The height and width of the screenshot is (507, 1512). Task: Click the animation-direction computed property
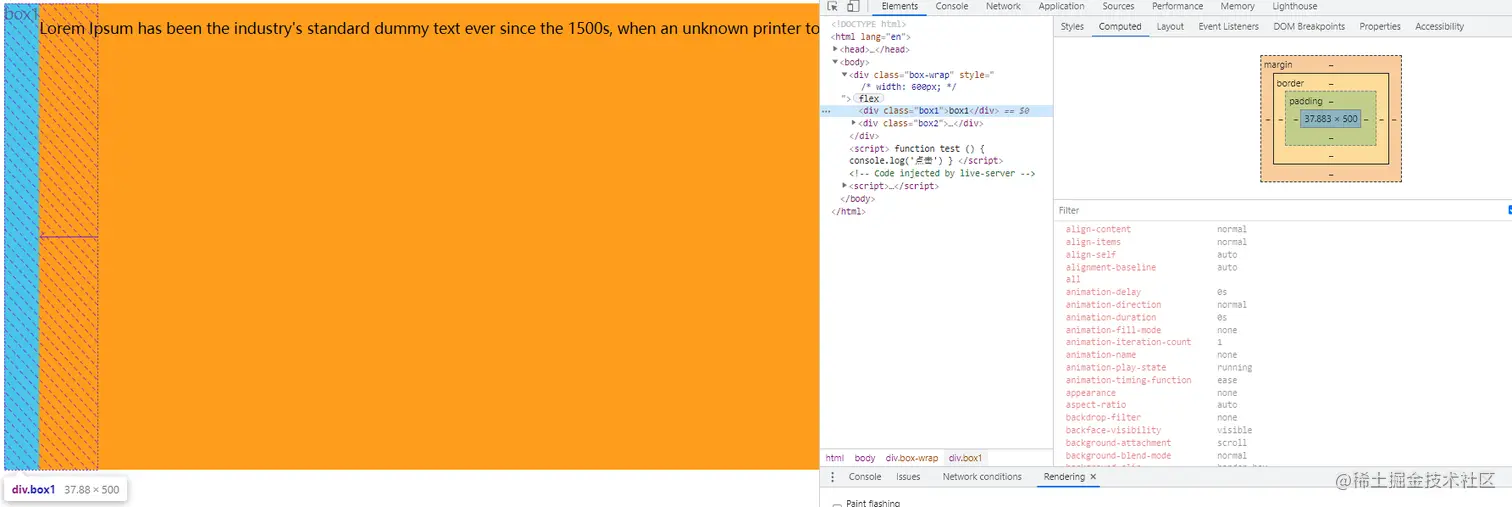coord(1113,304)
